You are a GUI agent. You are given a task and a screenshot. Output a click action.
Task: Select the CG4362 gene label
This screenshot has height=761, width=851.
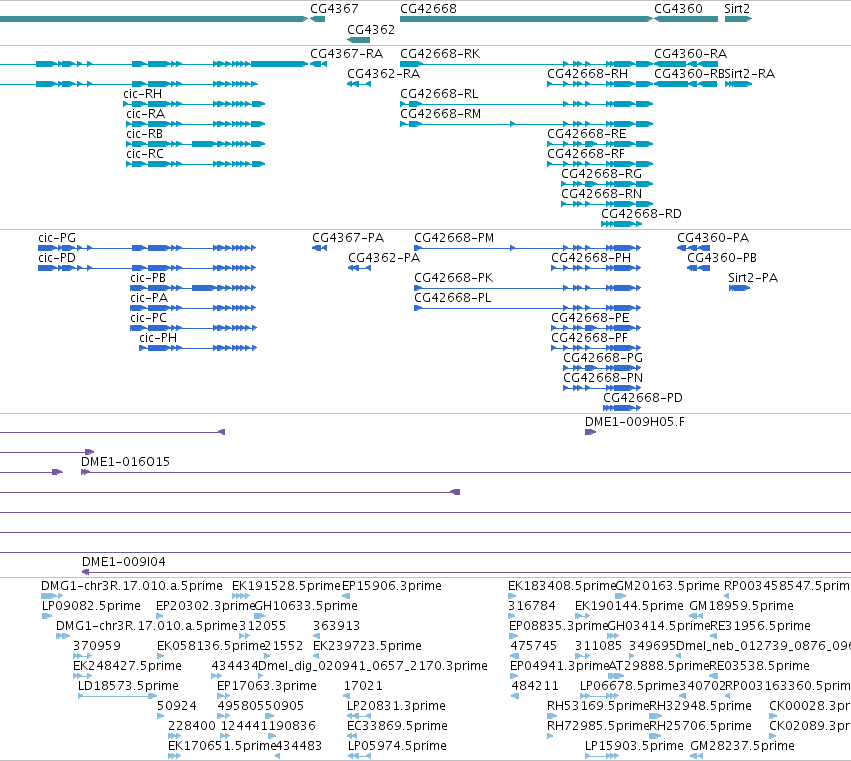[x=371, y=30]
